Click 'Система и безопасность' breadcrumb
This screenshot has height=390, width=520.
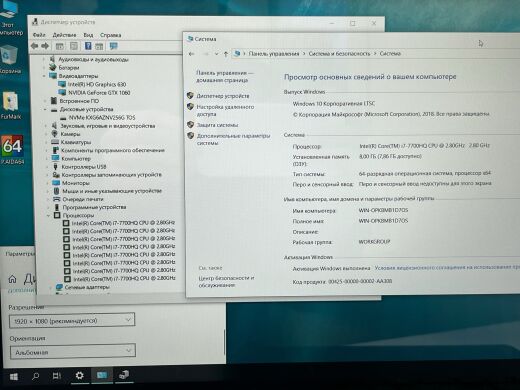(x=339, y=53)
